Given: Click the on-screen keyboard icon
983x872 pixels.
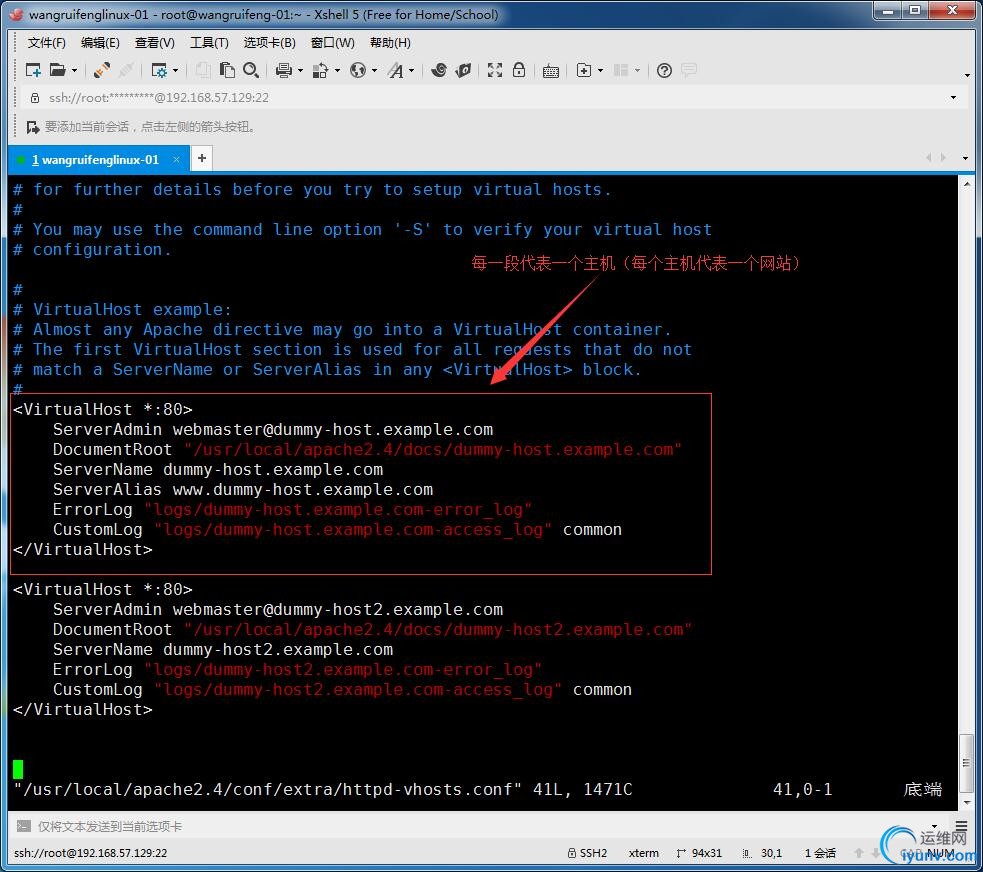Looking at the screenshot, I should 550,71.
